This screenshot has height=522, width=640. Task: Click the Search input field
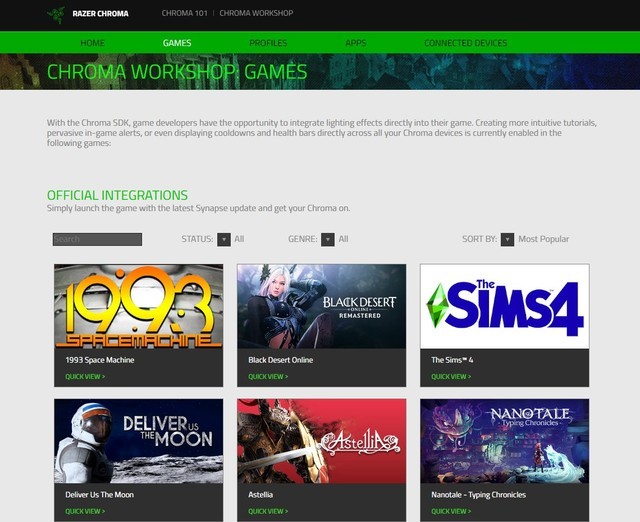point(98,239)
